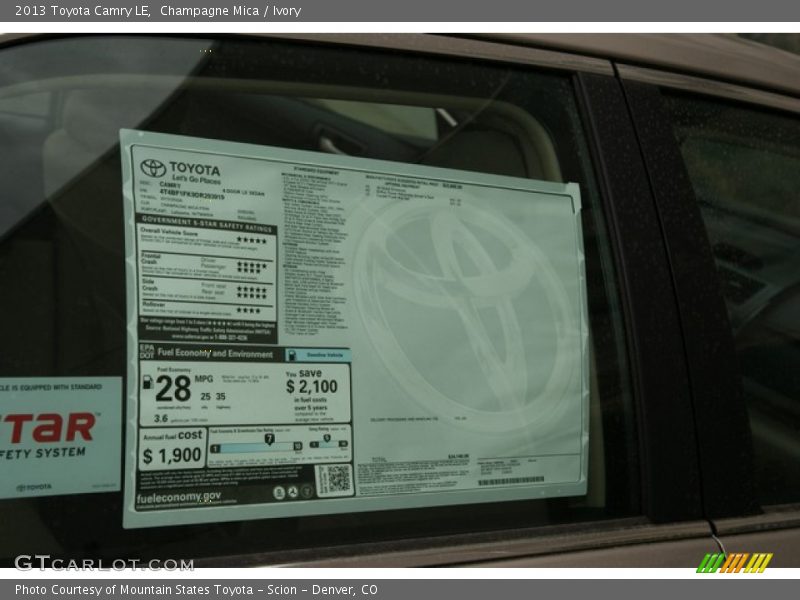The image size is (800, 600).
Task: Click the 'Frontal Crash' rating row
Action: click(207, 265)
